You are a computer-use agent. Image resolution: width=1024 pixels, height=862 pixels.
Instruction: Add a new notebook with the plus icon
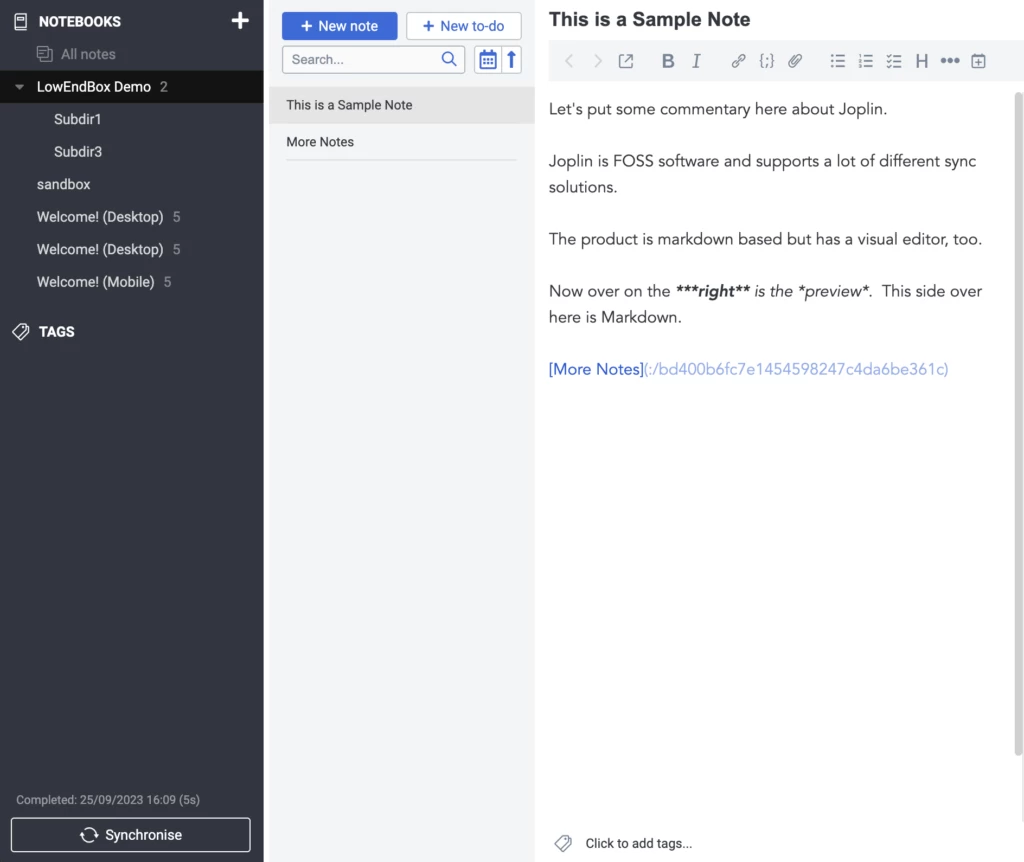240,21
